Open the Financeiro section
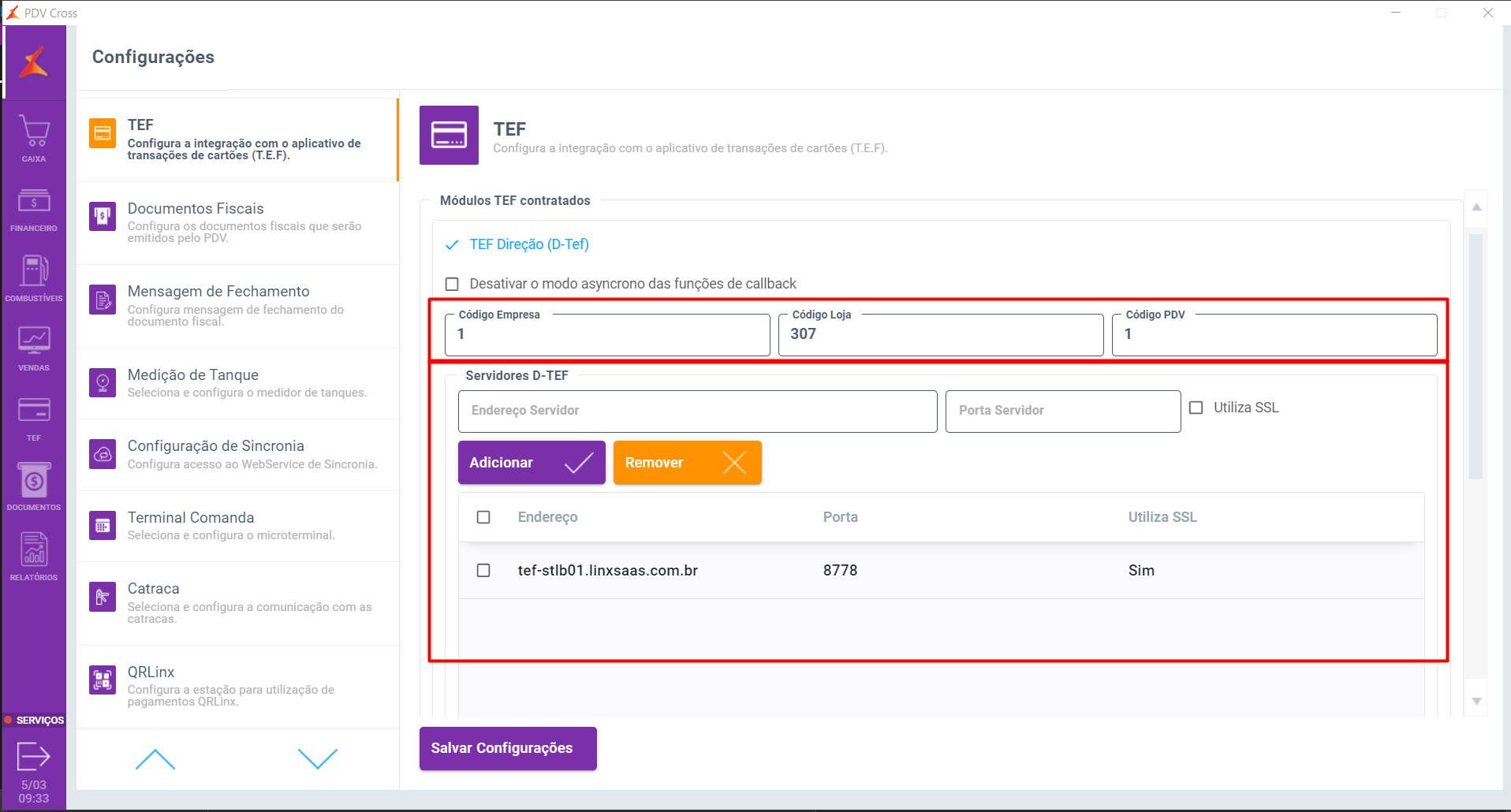 click(x=34, y=209)
